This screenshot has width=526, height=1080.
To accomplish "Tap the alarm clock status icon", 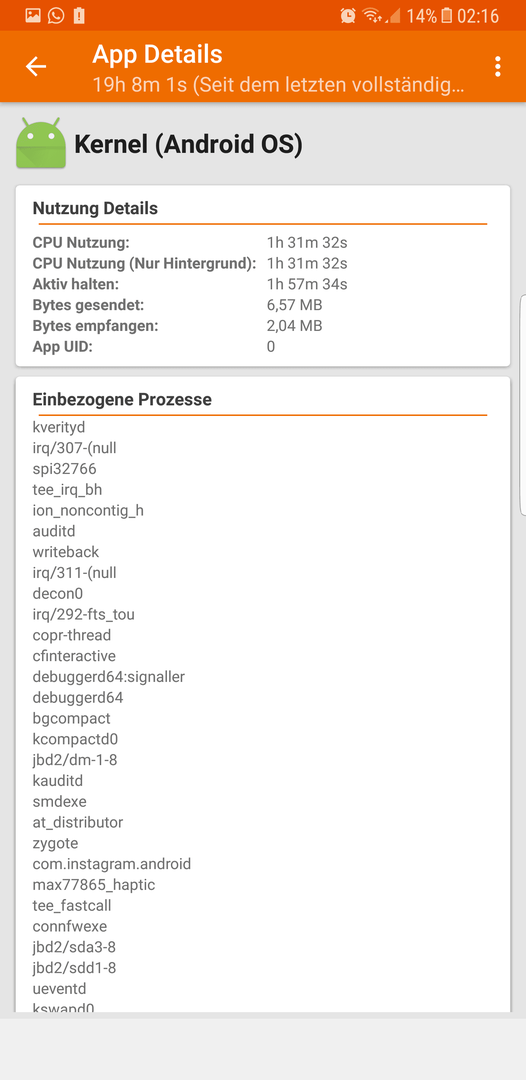I will pos(348,15).
